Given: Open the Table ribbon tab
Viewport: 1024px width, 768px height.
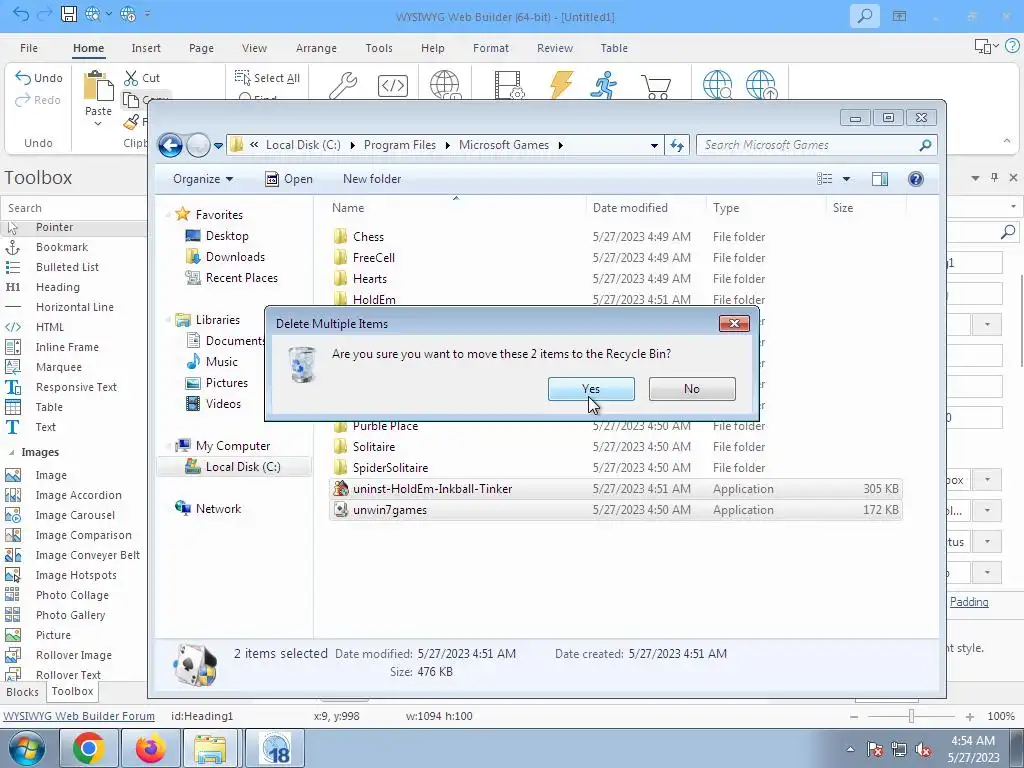Looking at the screenshot, I should [614, 48].
